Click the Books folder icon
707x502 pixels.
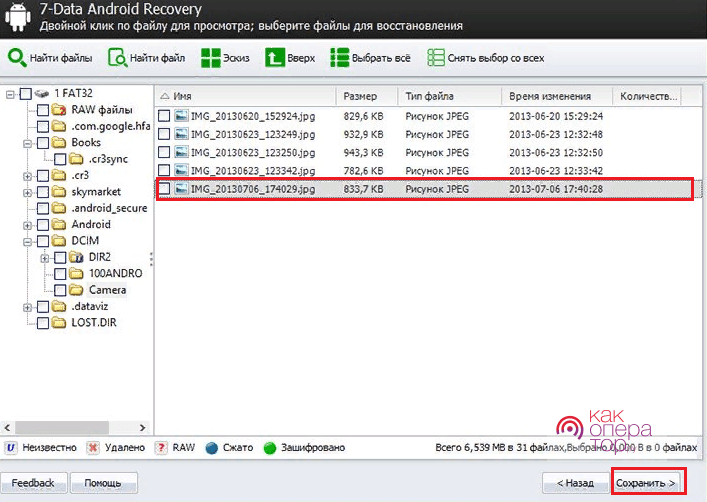(x=59, y=143)
